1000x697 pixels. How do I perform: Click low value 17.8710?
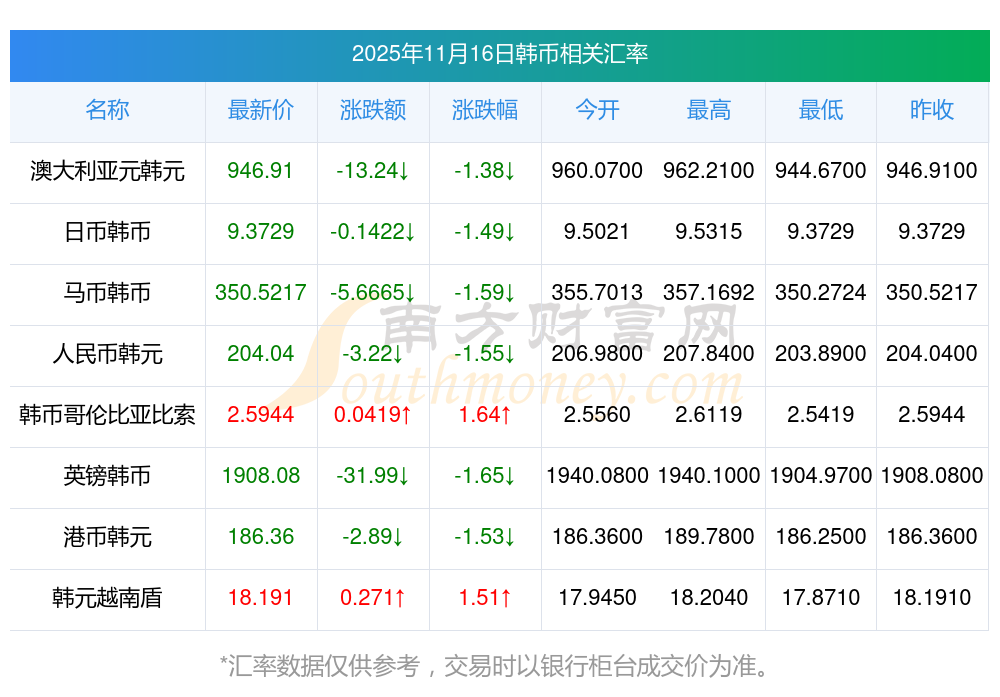[x=821, y=598]
